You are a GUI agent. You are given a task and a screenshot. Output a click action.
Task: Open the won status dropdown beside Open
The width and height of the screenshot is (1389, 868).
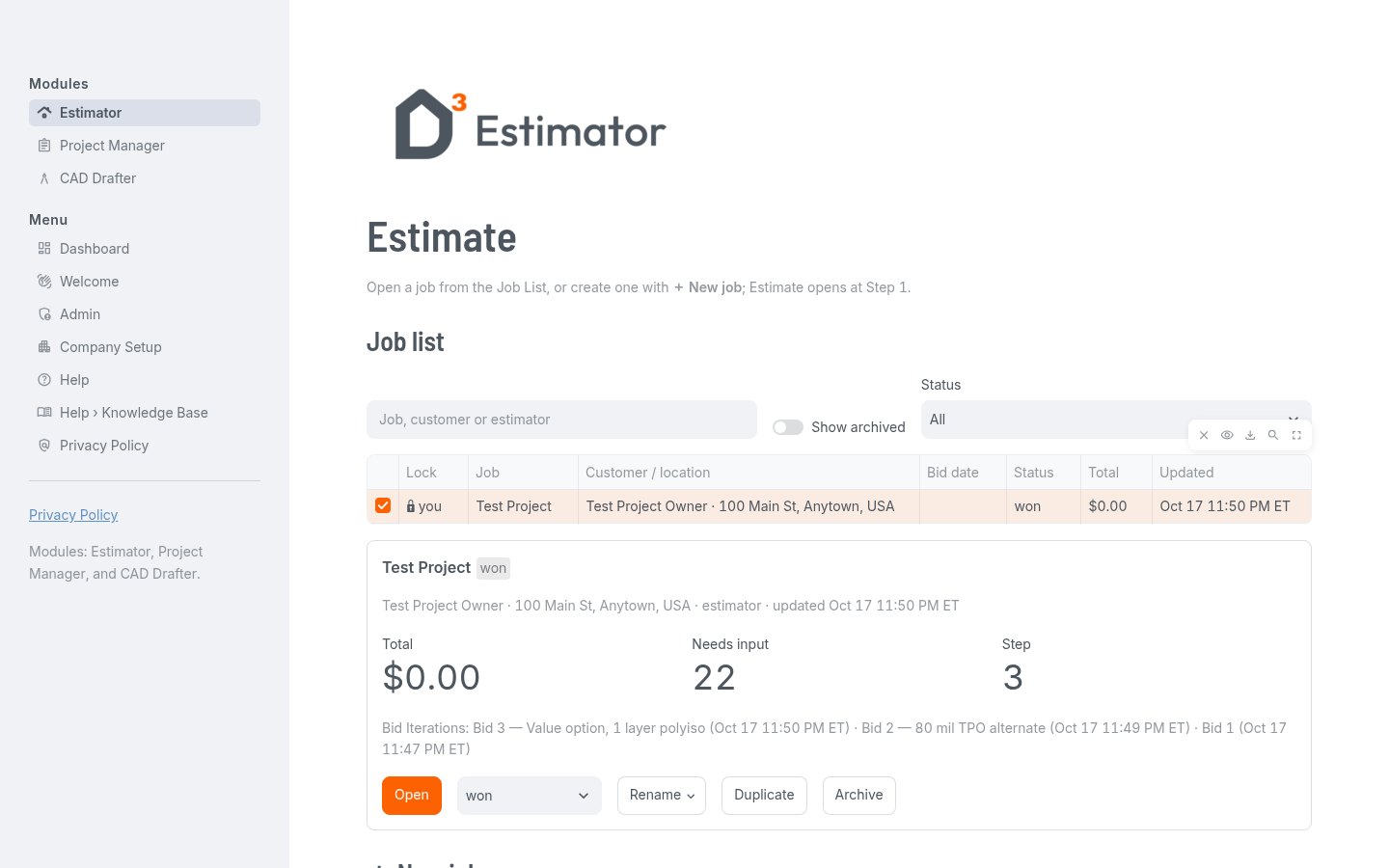tap(530, 796)
